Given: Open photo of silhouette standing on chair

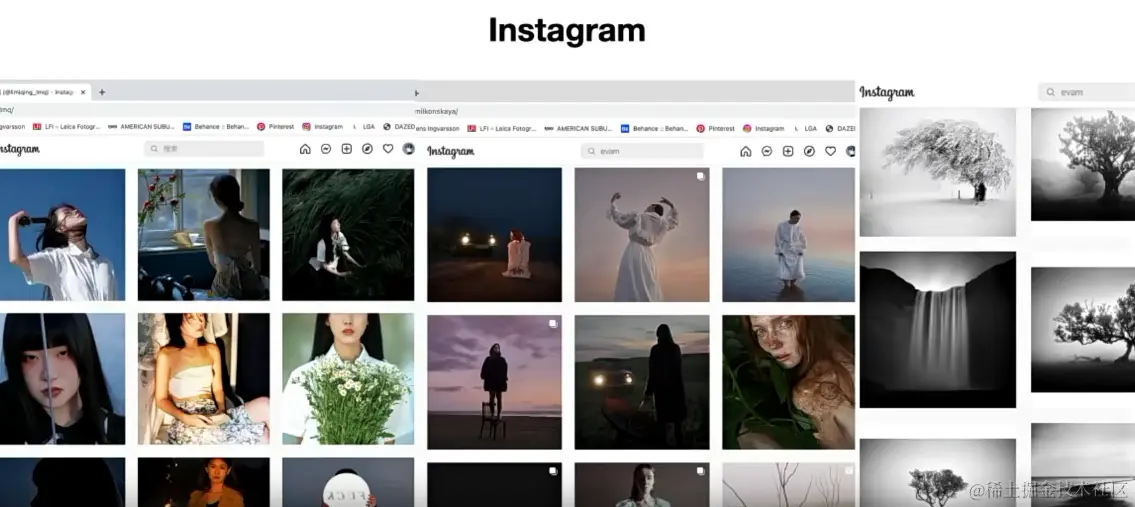Looking at the screenshot, I should (x=494, y=382).
